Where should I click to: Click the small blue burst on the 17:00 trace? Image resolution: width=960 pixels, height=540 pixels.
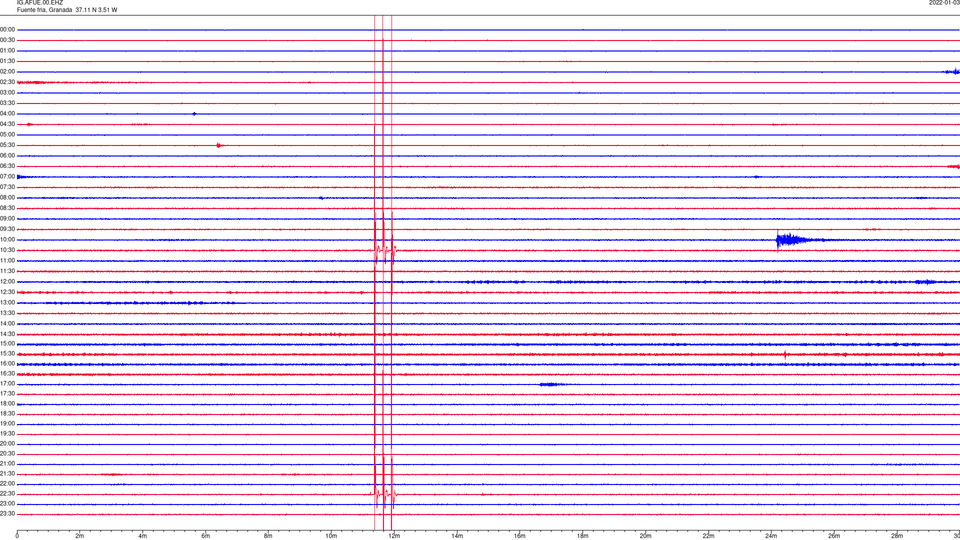point(550,384)
